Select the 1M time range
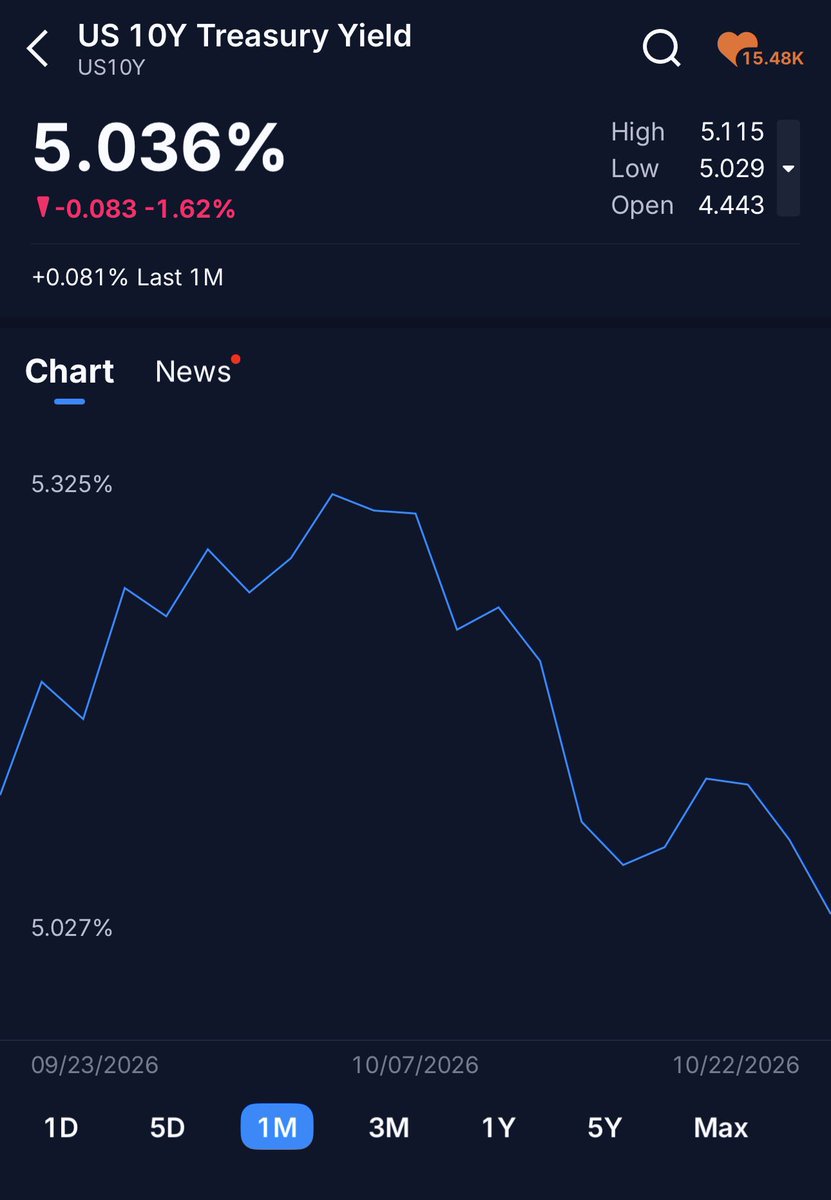831x1200 pixels. 277,1127
